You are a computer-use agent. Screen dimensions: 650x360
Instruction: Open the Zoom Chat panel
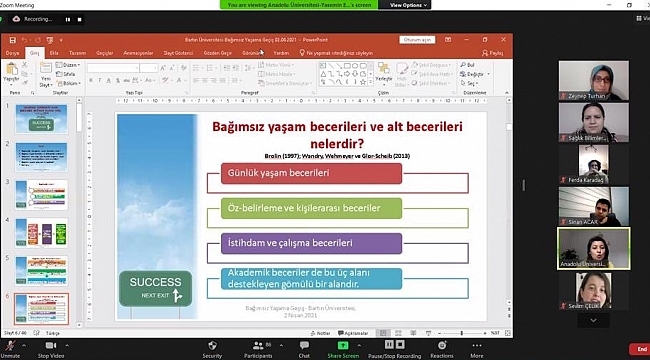pyautogui.click(x=304, y=349)
